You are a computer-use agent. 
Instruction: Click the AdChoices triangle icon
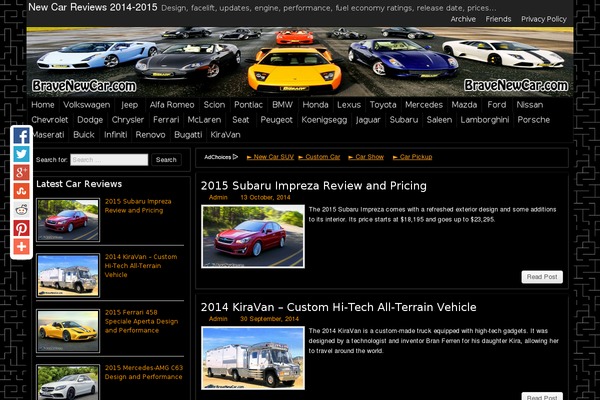[235, 157]
